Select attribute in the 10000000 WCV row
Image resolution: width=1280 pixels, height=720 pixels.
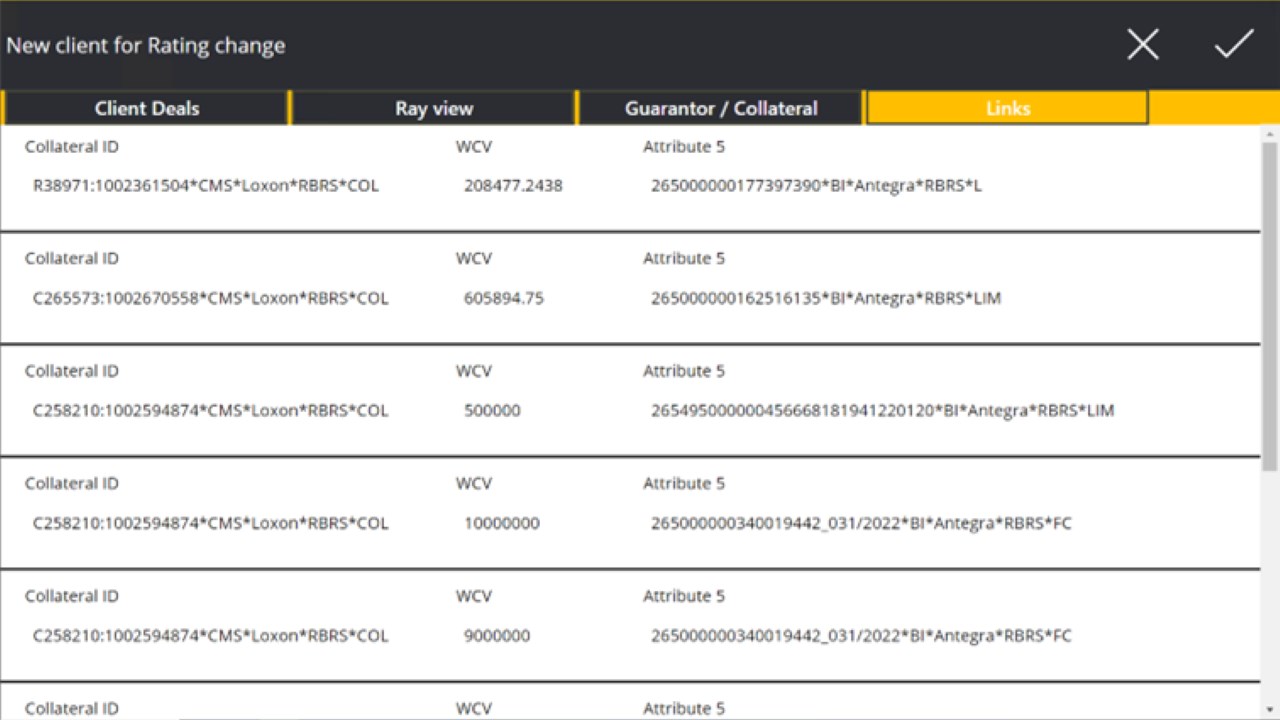pos(861,523)
